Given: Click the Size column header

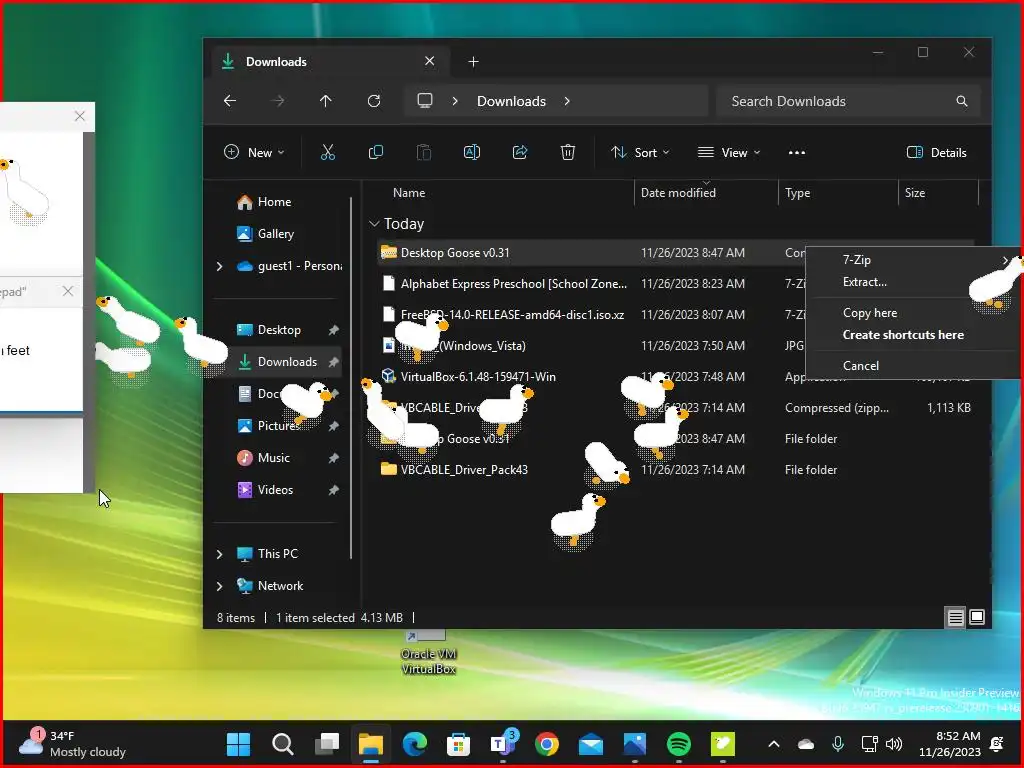Looking at the screenshot, I should tap(914, 193).
